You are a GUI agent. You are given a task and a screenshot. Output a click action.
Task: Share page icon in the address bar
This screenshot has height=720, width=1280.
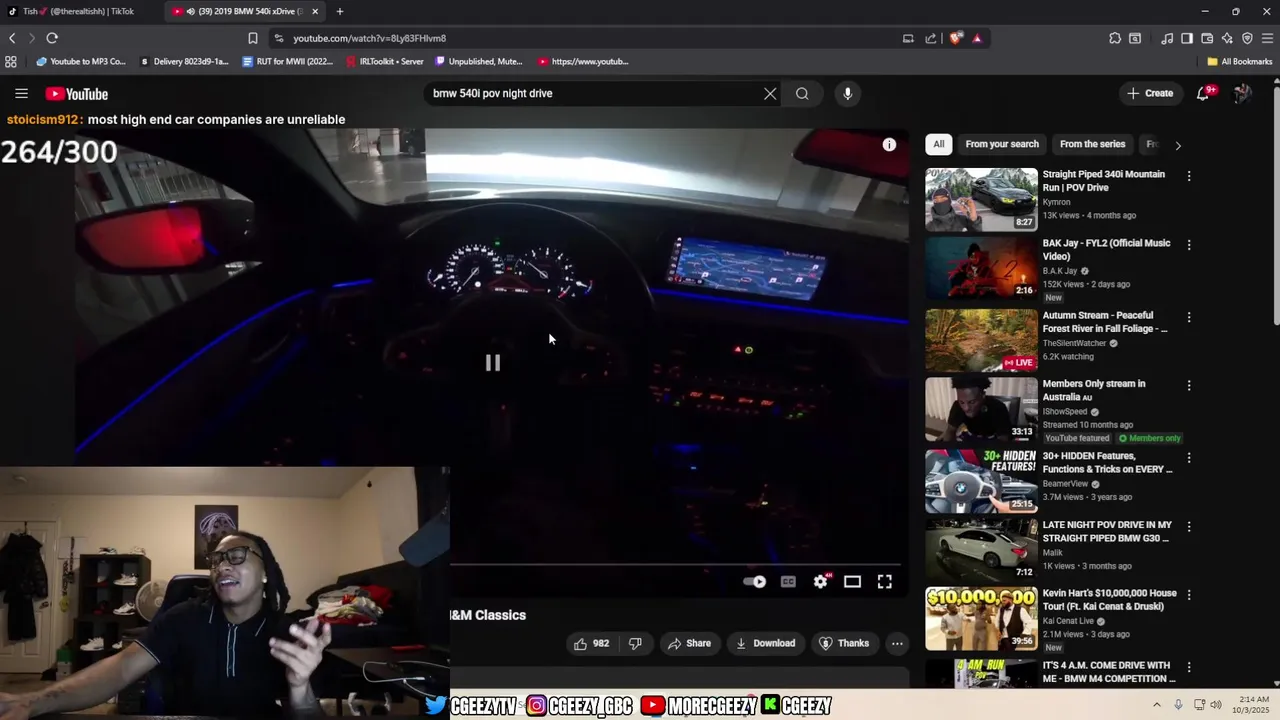(931, 38)
